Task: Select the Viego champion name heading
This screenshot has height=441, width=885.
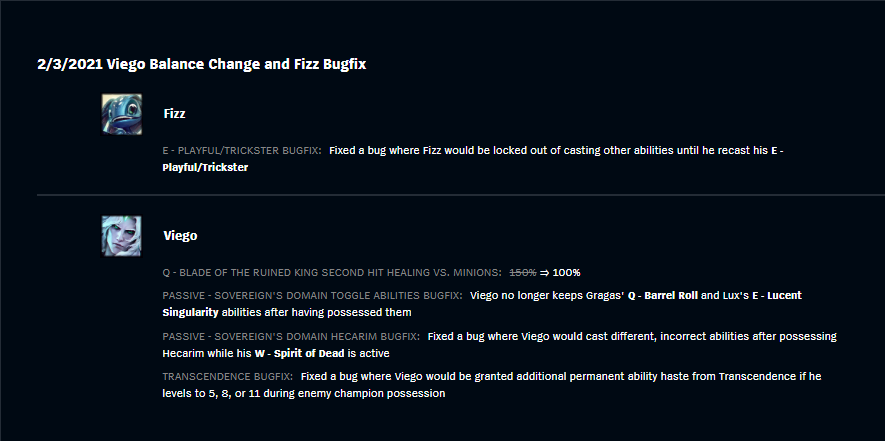Action: (x=181, y=235)
